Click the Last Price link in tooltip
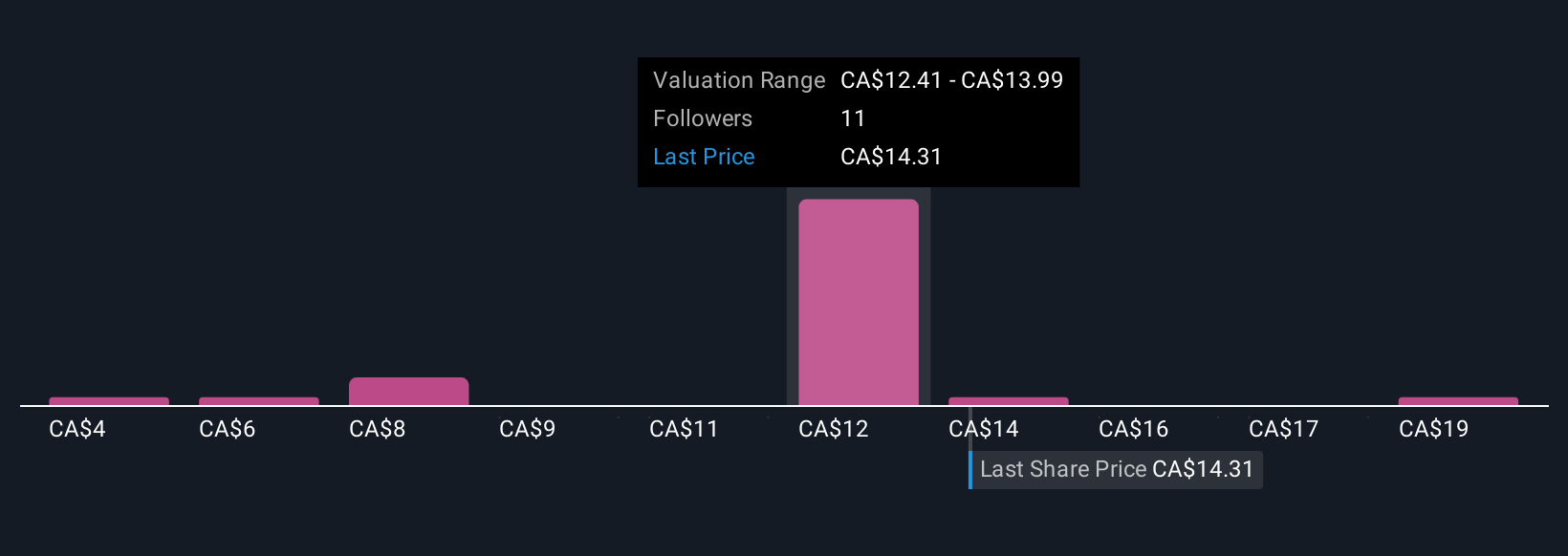 point(704,157)
